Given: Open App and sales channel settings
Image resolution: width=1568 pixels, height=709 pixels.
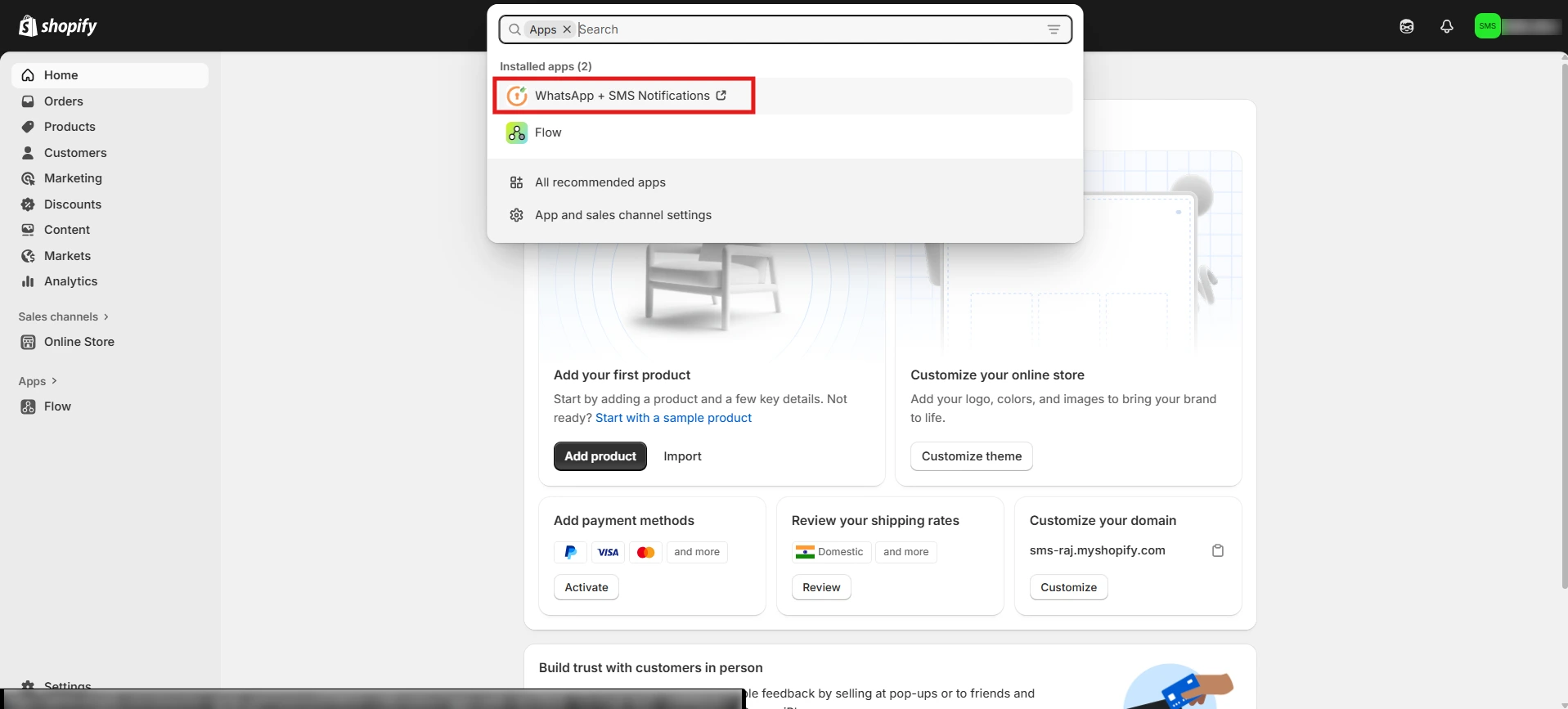Looking at the screenshot, I should point(622,215).
